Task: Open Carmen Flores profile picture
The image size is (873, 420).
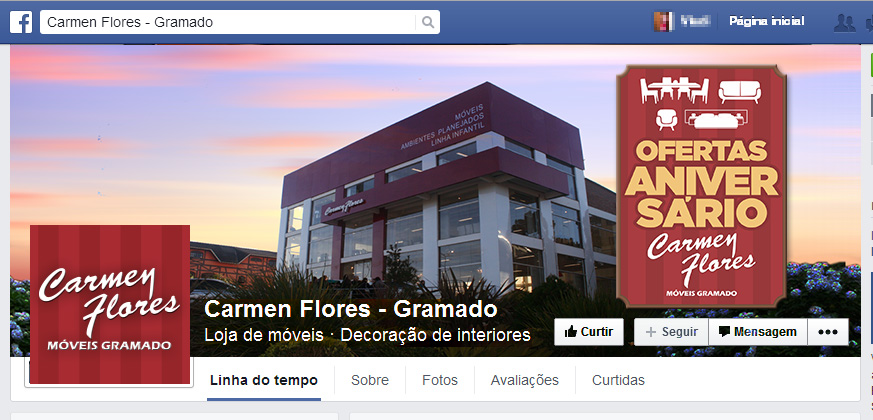Action: tap(110, 305)
